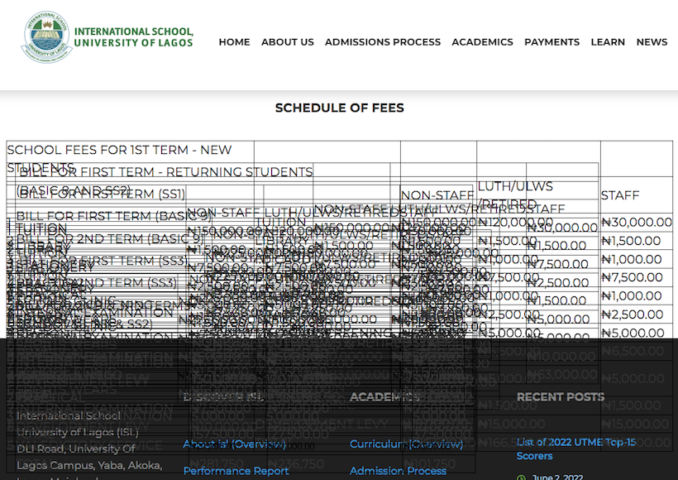Follow the Admission Process footer link
678x480 pixels.
point(398,471)
